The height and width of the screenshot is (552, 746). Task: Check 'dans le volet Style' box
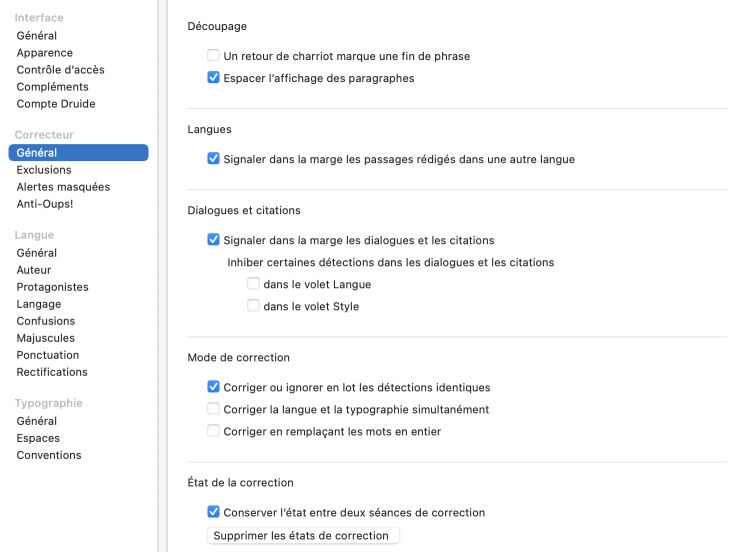point(253,306)
